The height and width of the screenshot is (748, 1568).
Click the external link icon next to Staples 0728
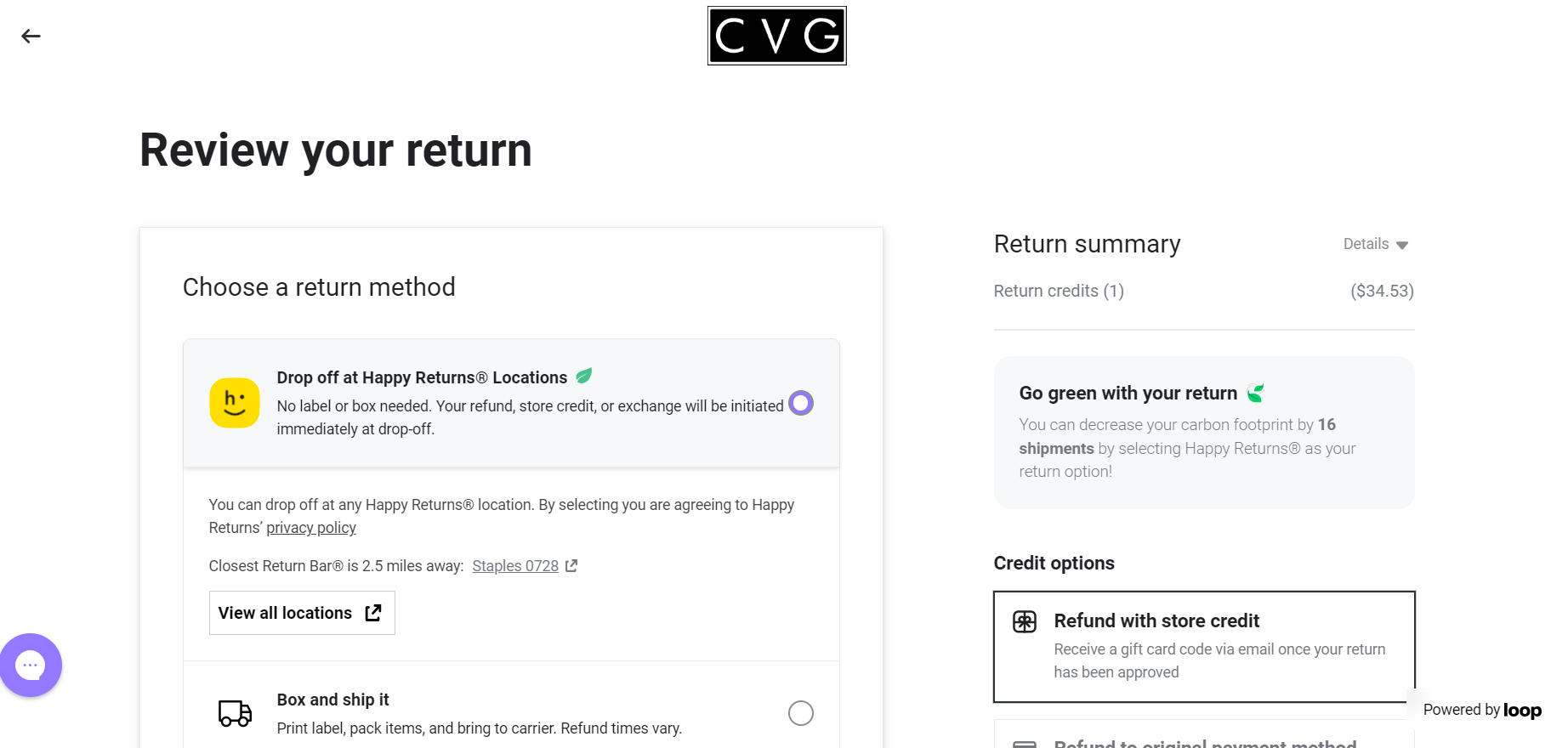click(571, 565)
